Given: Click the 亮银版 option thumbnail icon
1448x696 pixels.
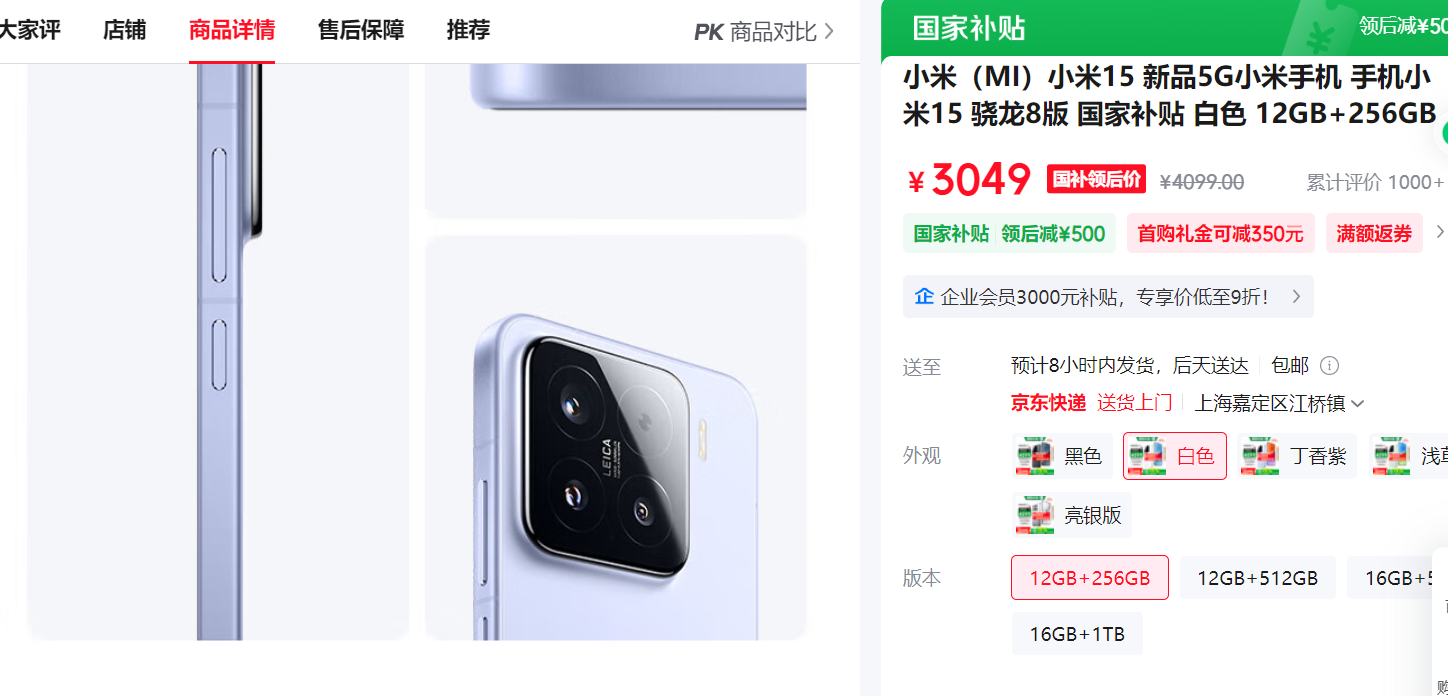Looking at the screenshot, I should click(x=1035, y=515).
